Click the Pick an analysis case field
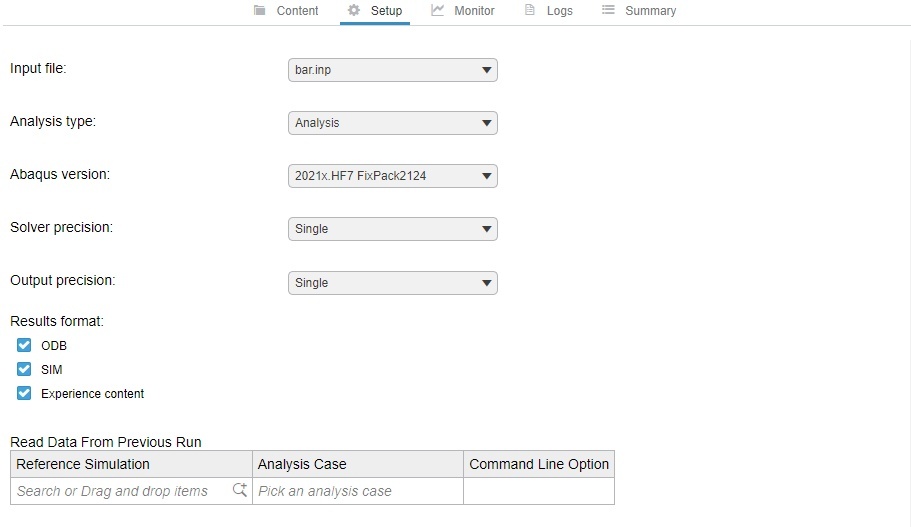This screenshot has width=911, height=527. click(x=357, y=491)
